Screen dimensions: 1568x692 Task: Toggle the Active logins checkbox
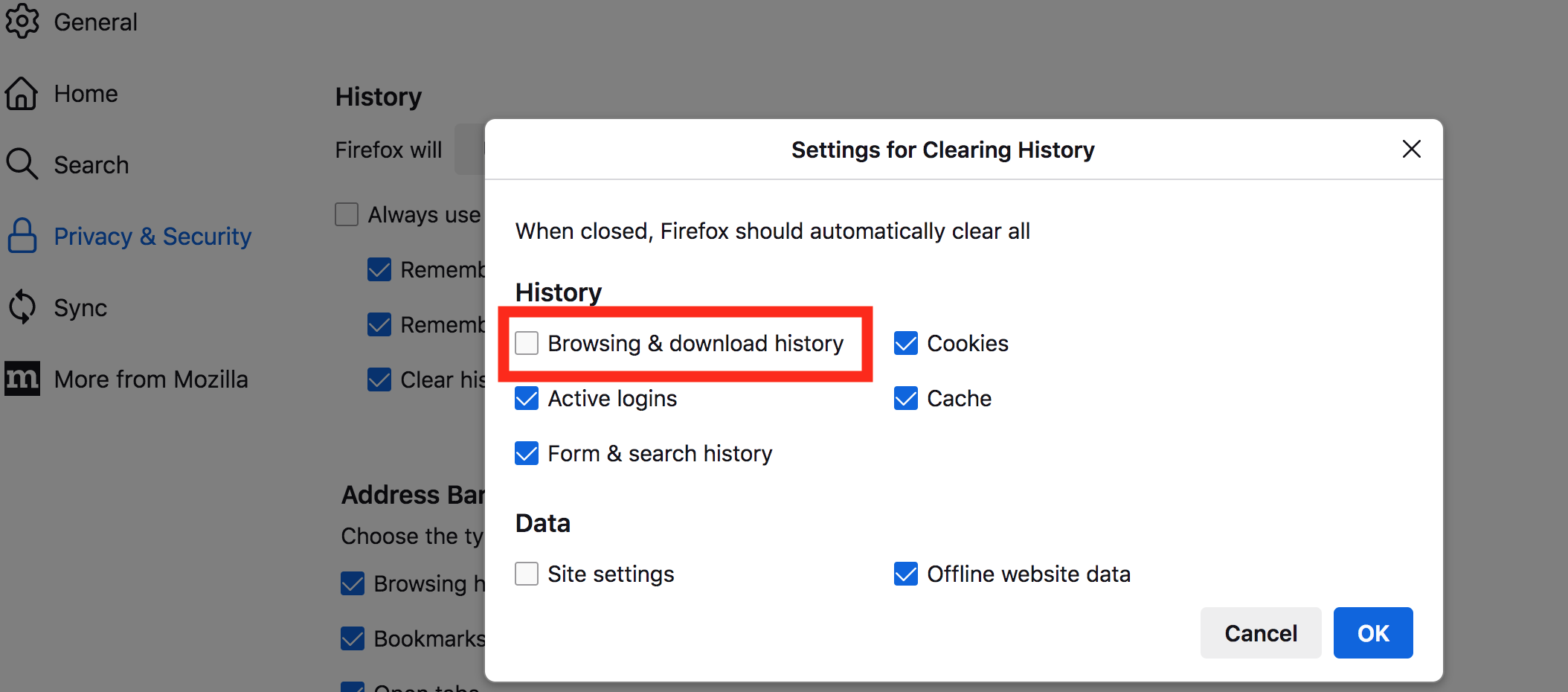pyautogui.click(x=527, y=398)
